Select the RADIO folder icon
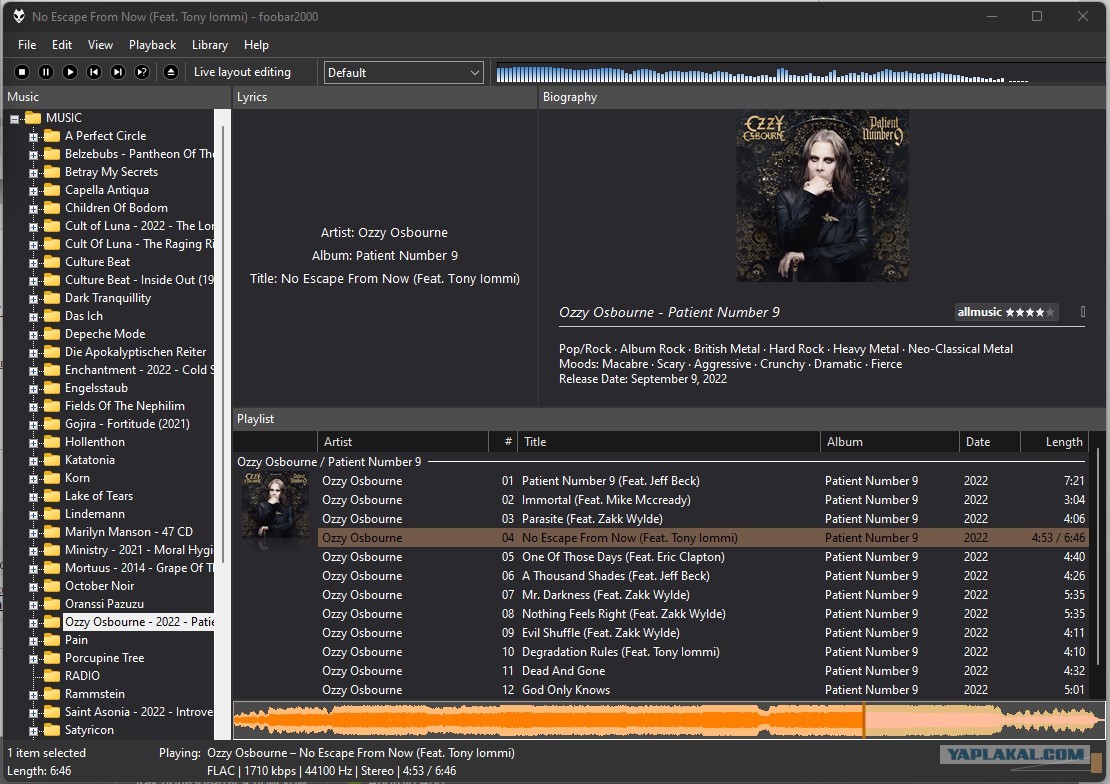The height and width of the screenshot is (784, 1110). click(x=52, y=675)
